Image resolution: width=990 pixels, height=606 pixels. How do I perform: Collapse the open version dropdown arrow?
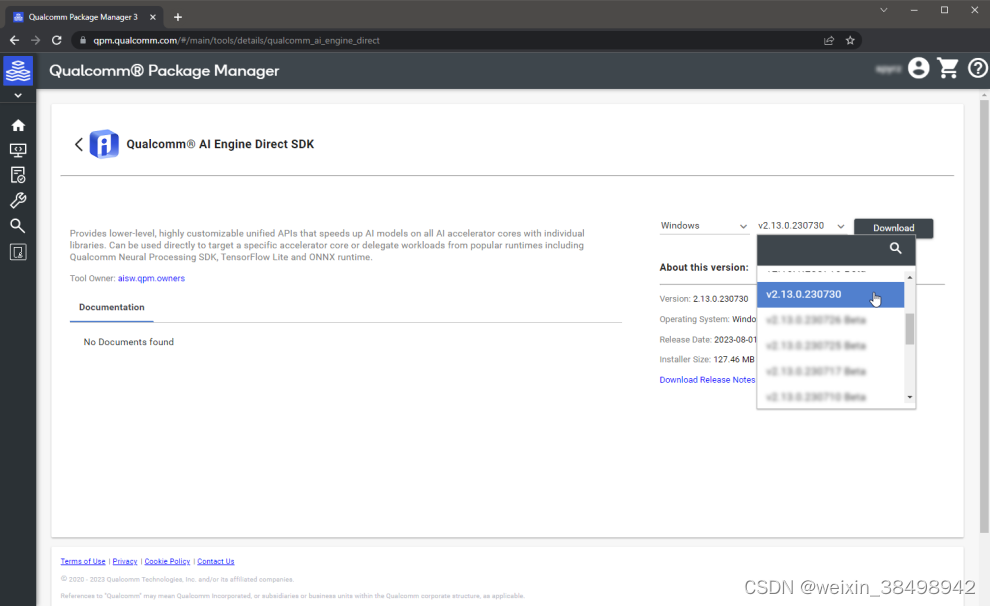coord(840,225)
